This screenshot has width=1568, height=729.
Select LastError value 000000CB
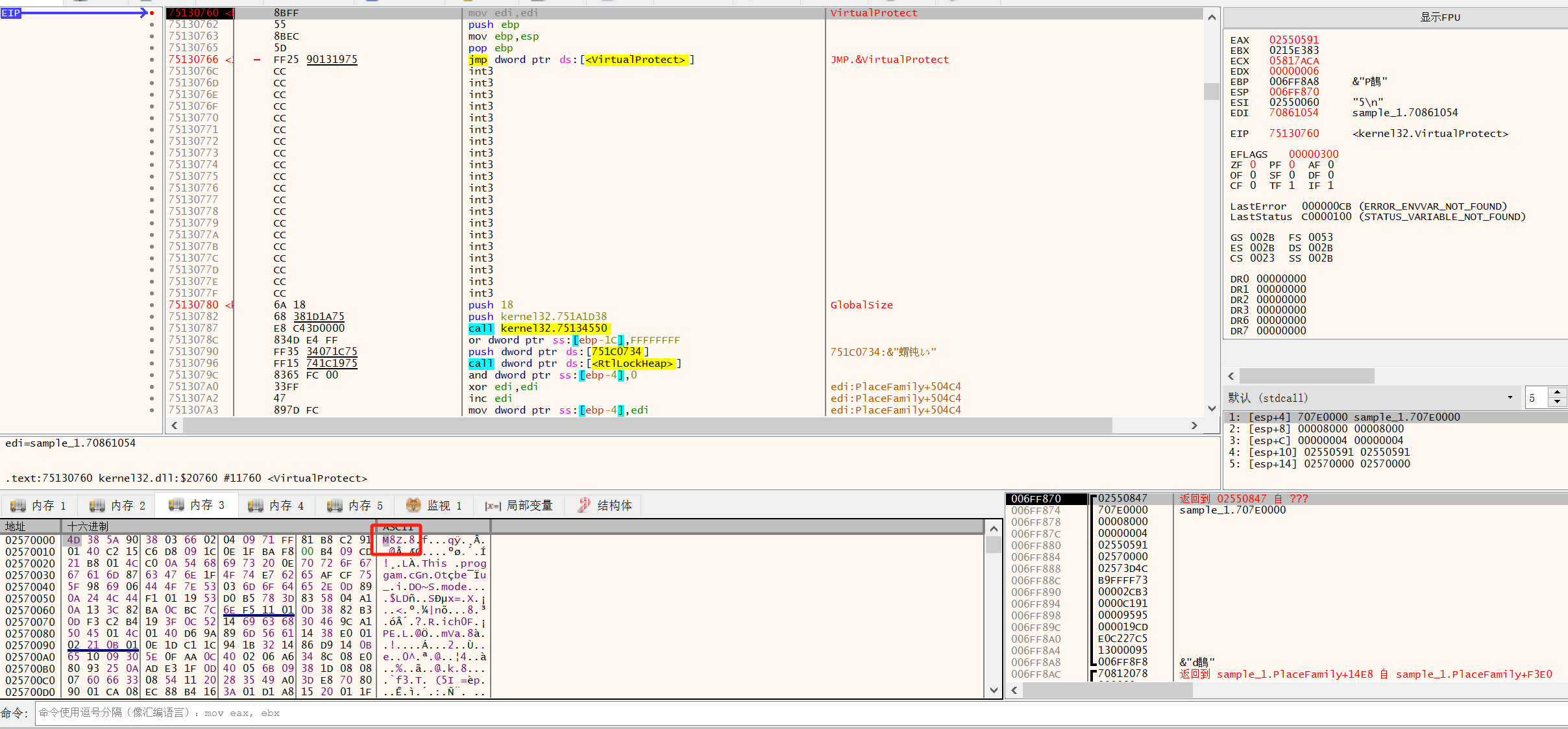tap(1326, 206)
